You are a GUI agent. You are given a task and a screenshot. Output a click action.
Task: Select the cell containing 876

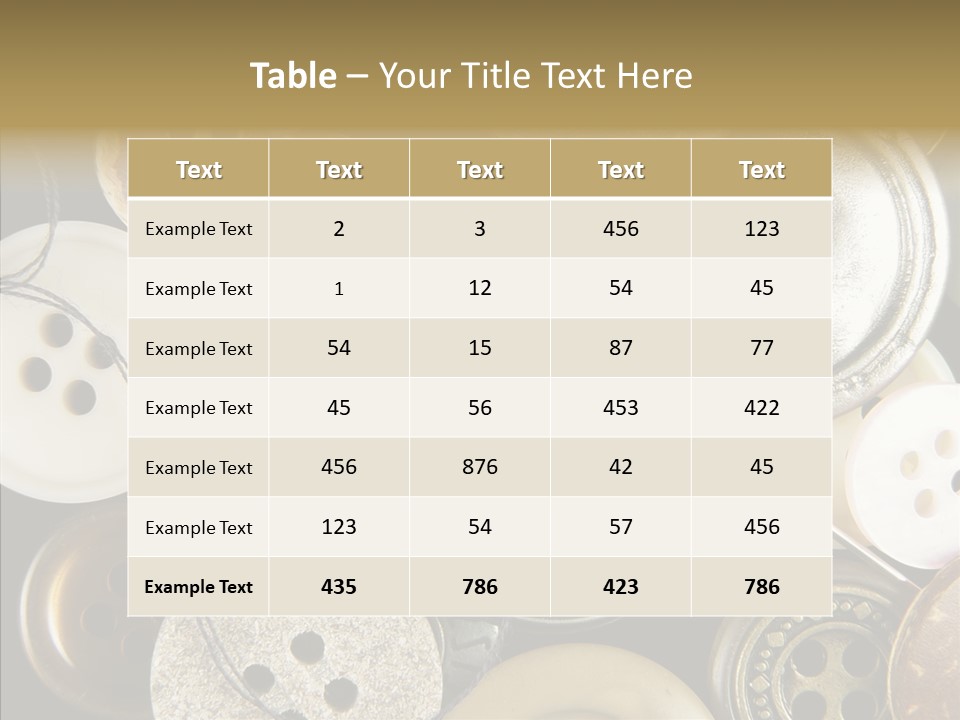click(x=480, y=467)
